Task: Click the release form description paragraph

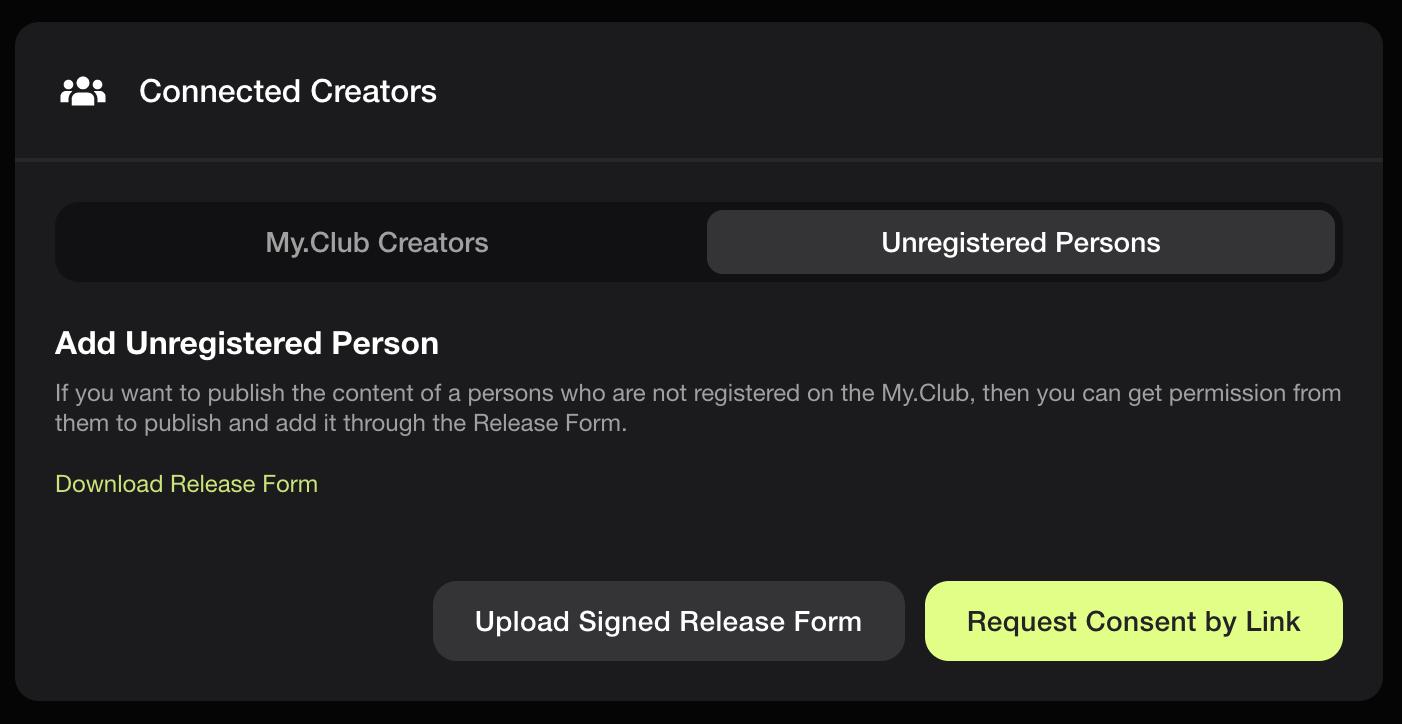Action: pos(698,408)
